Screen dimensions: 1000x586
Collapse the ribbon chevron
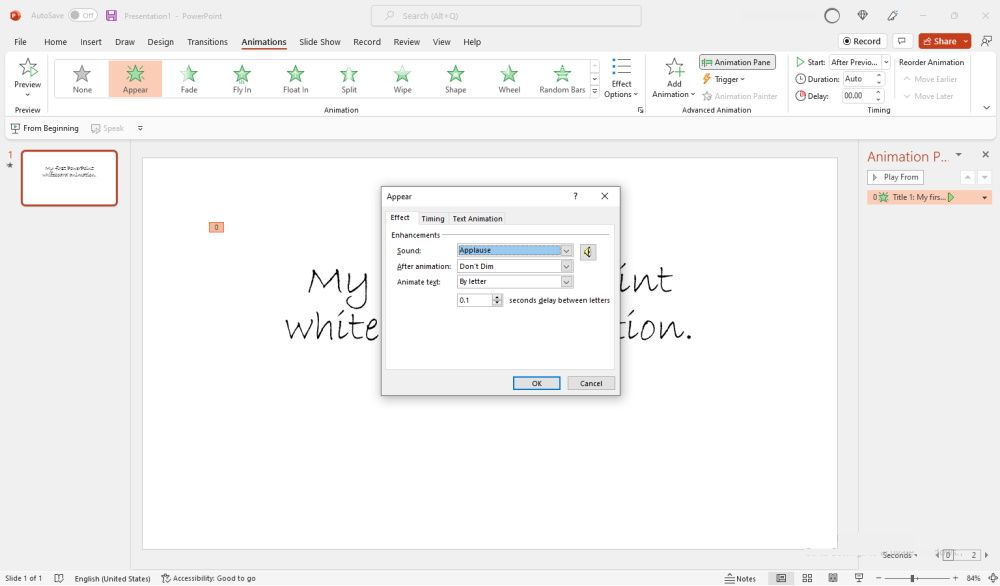986,108
